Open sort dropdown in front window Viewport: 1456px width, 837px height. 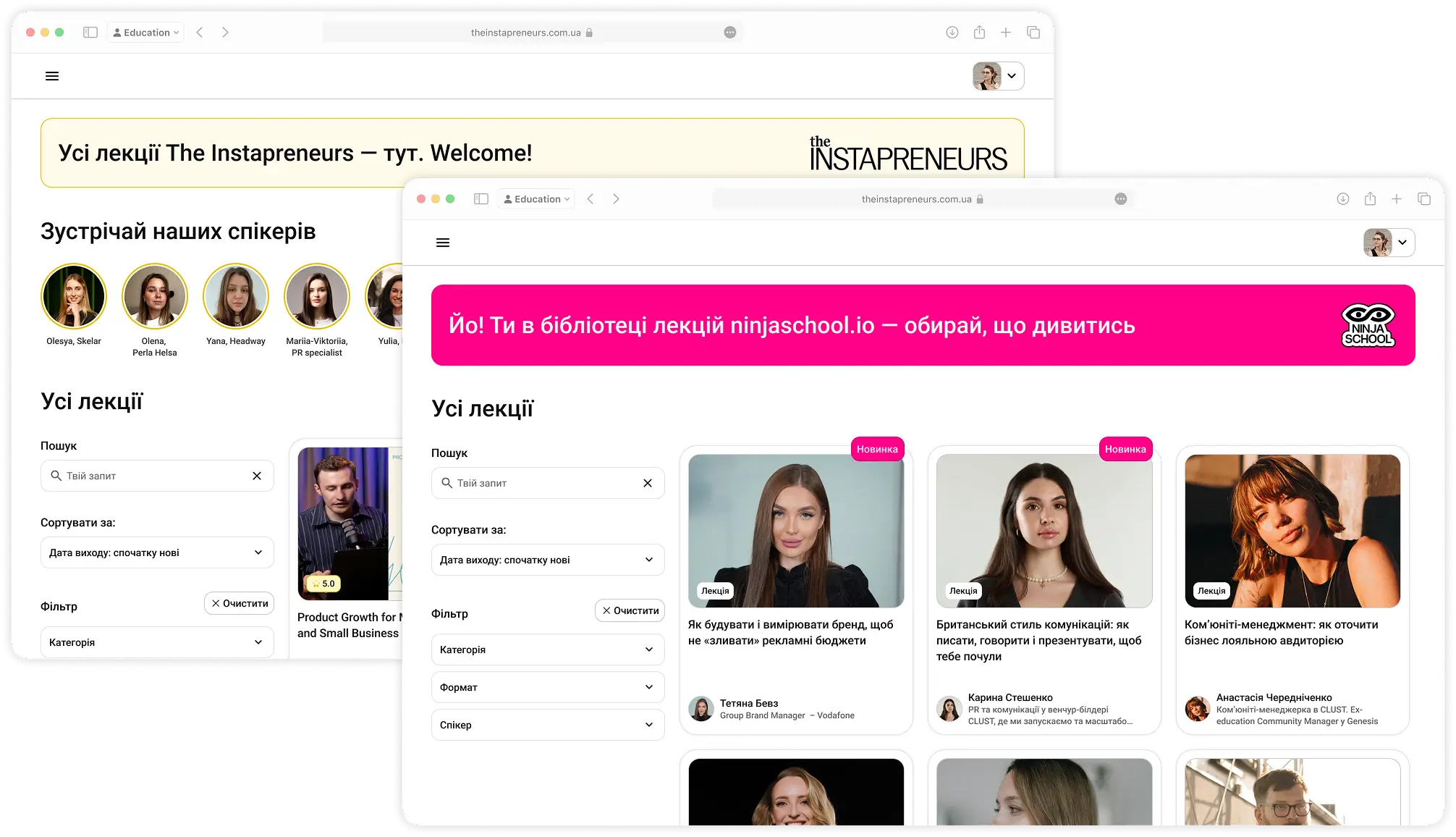pos(548,560)
